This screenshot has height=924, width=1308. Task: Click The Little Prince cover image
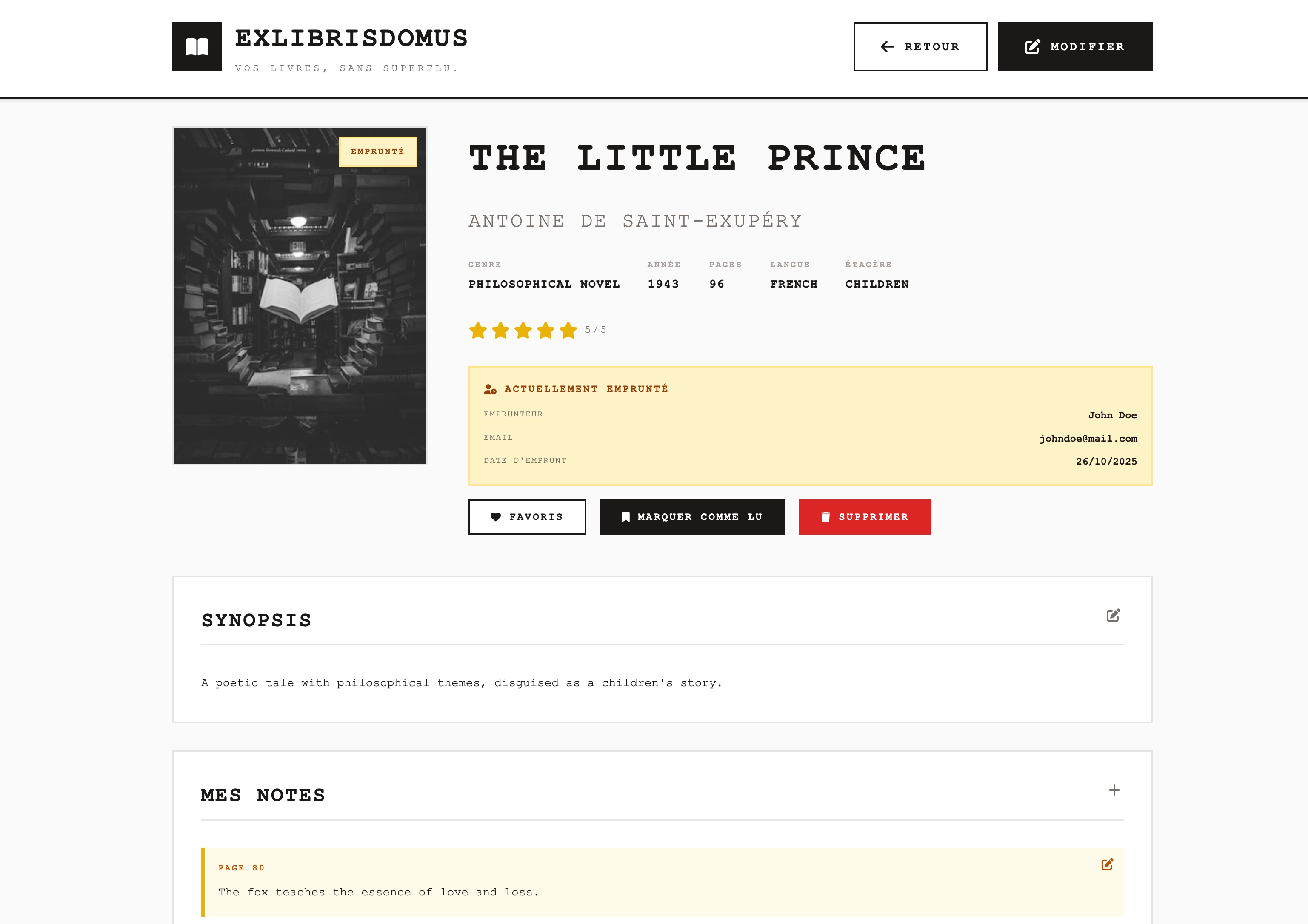tap(300, 308)
